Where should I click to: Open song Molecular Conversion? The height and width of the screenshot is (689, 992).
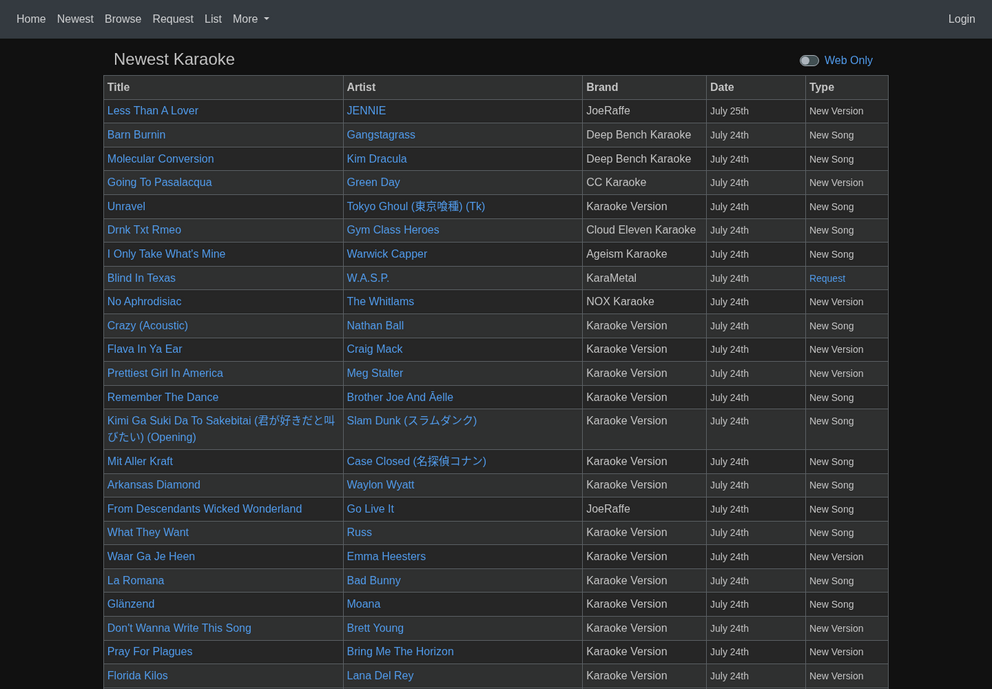[160, 159]
